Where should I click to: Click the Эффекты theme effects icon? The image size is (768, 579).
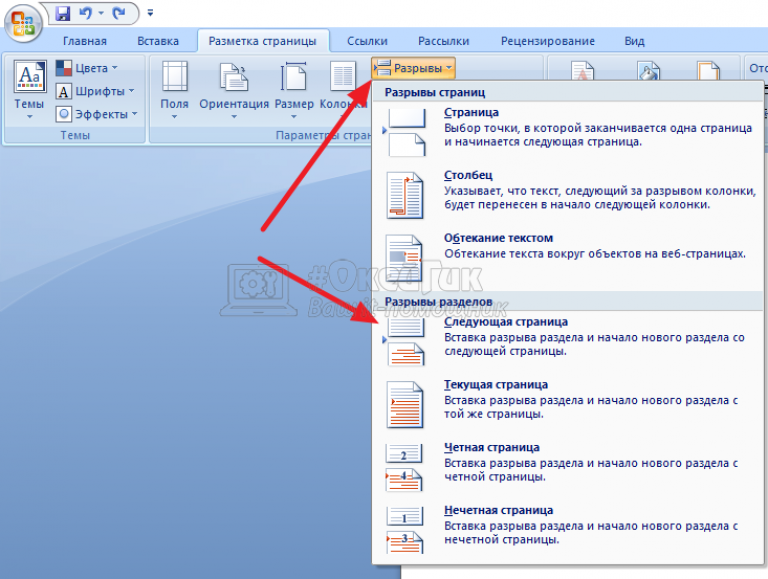tap(64, 114)
